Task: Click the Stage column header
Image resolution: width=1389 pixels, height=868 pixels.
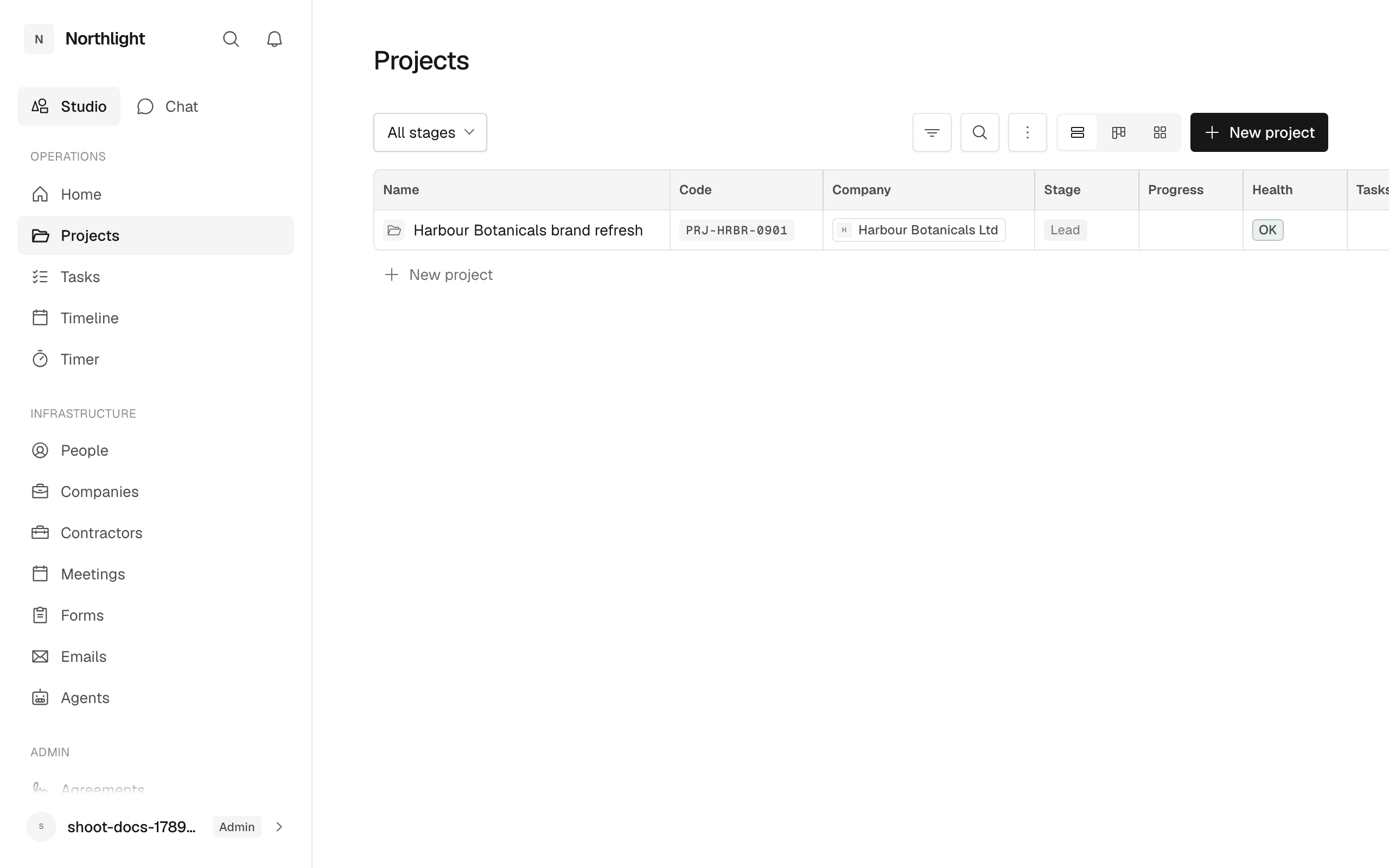Action: (1087, 190)
